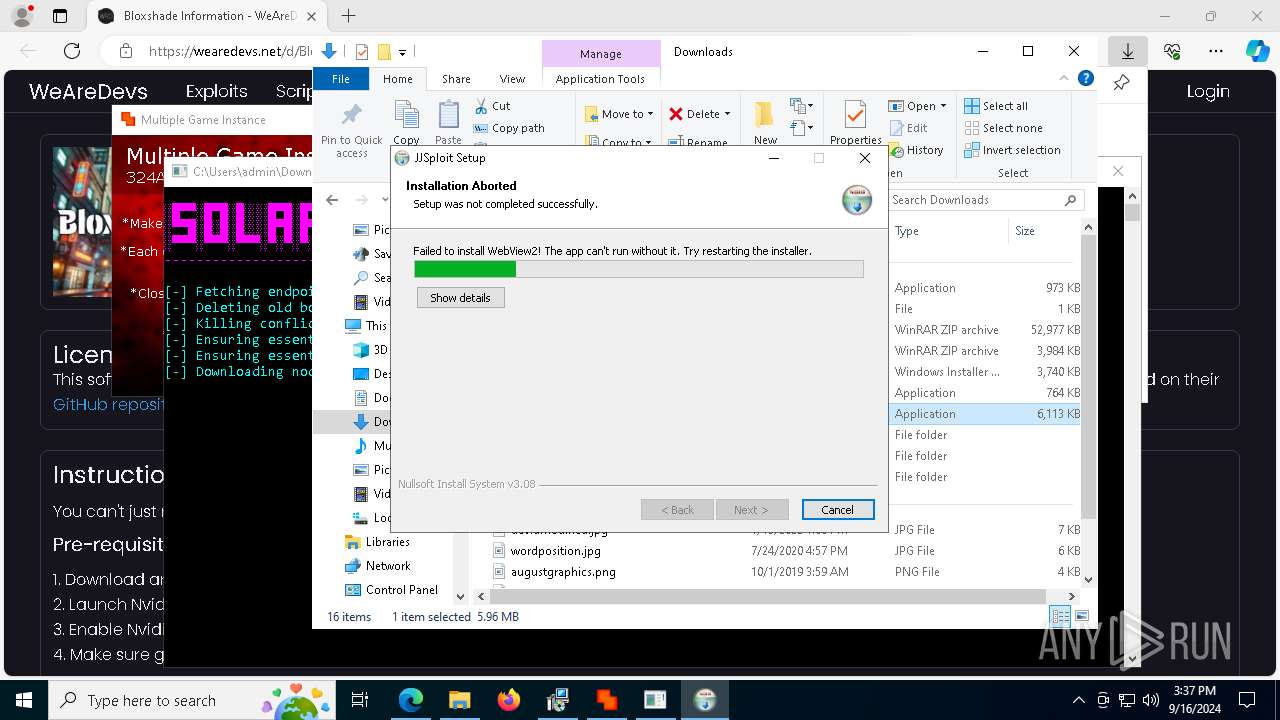The image size is (1280, 720).
Task: Click the Edge downloads icon in toolbar
Action: tap(1128, 51)
